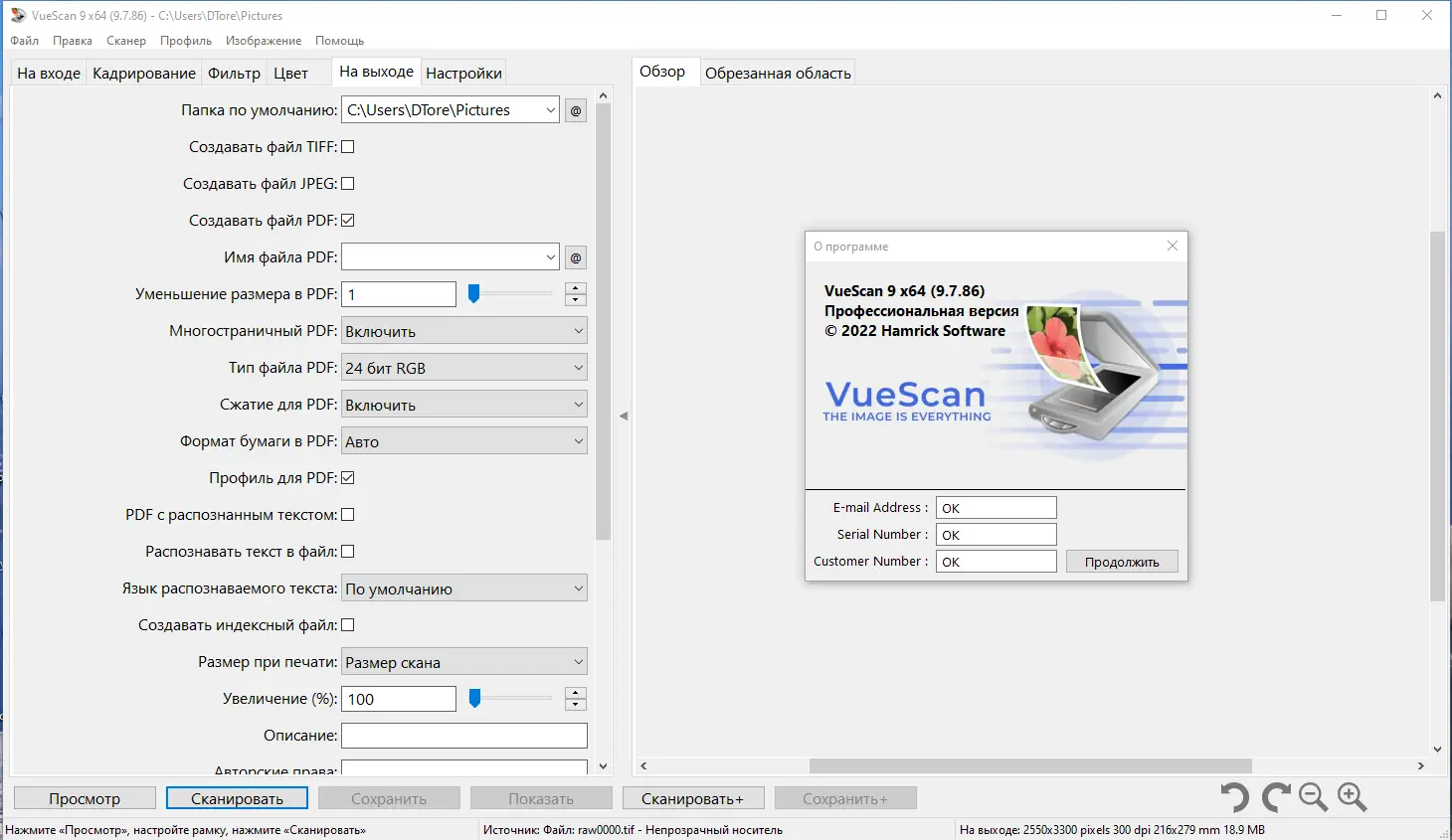1452x840 pixels.
Task: Click the preview pane vertical scrollbar
Action: coord(1437,417)
